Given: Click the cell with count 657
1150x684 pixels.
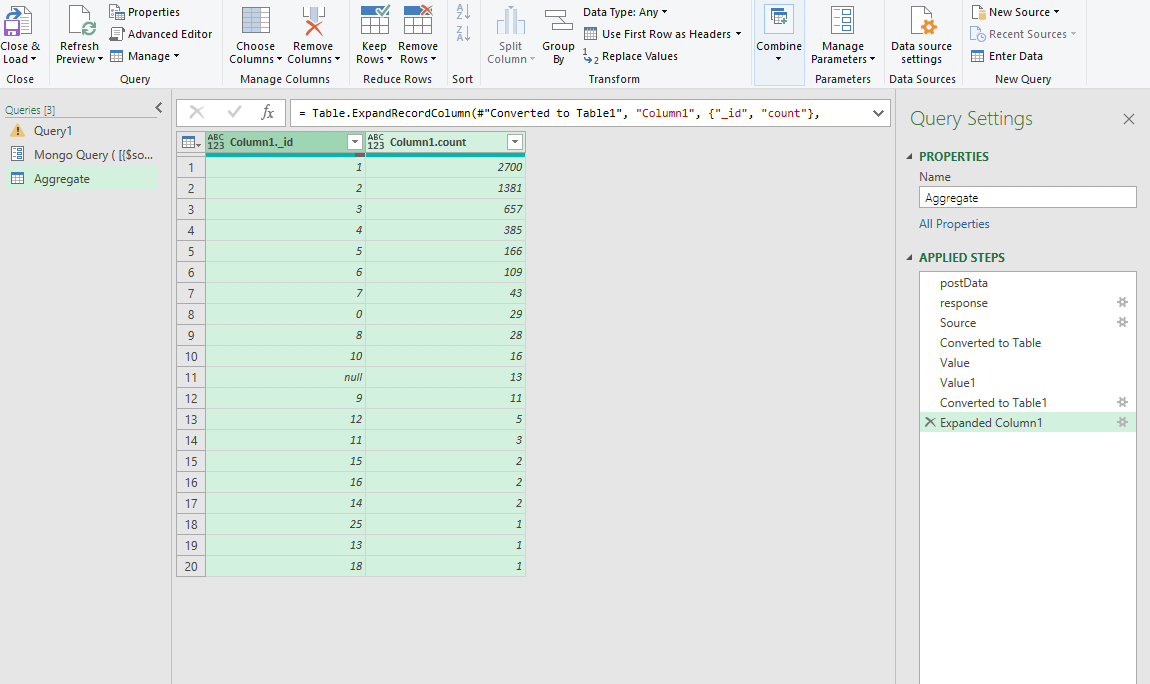Looking at the screenshot, I should coord(445,209).
